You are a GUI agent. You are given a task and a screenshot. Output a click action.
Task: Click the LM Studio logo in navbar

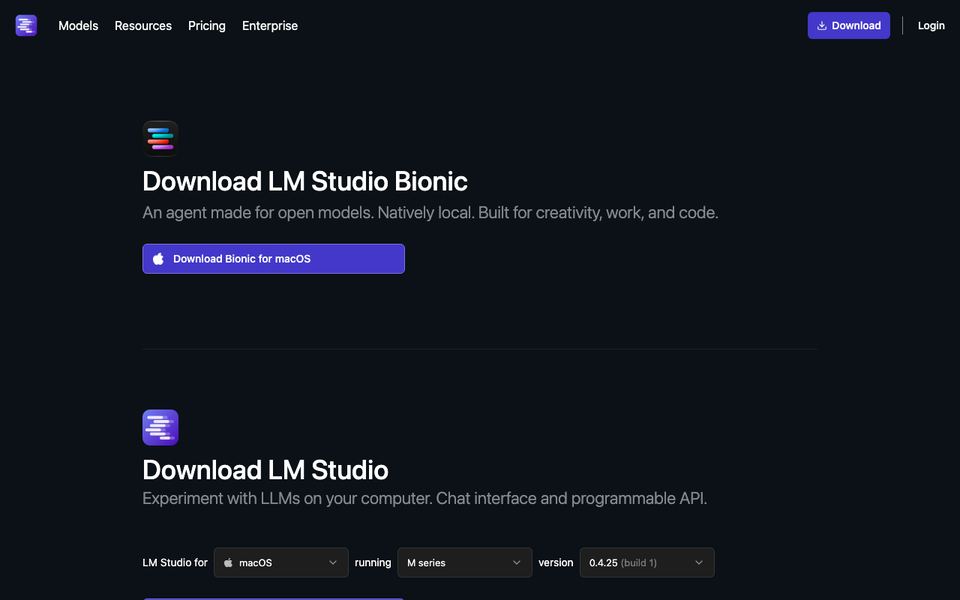(x=26, y=26)
